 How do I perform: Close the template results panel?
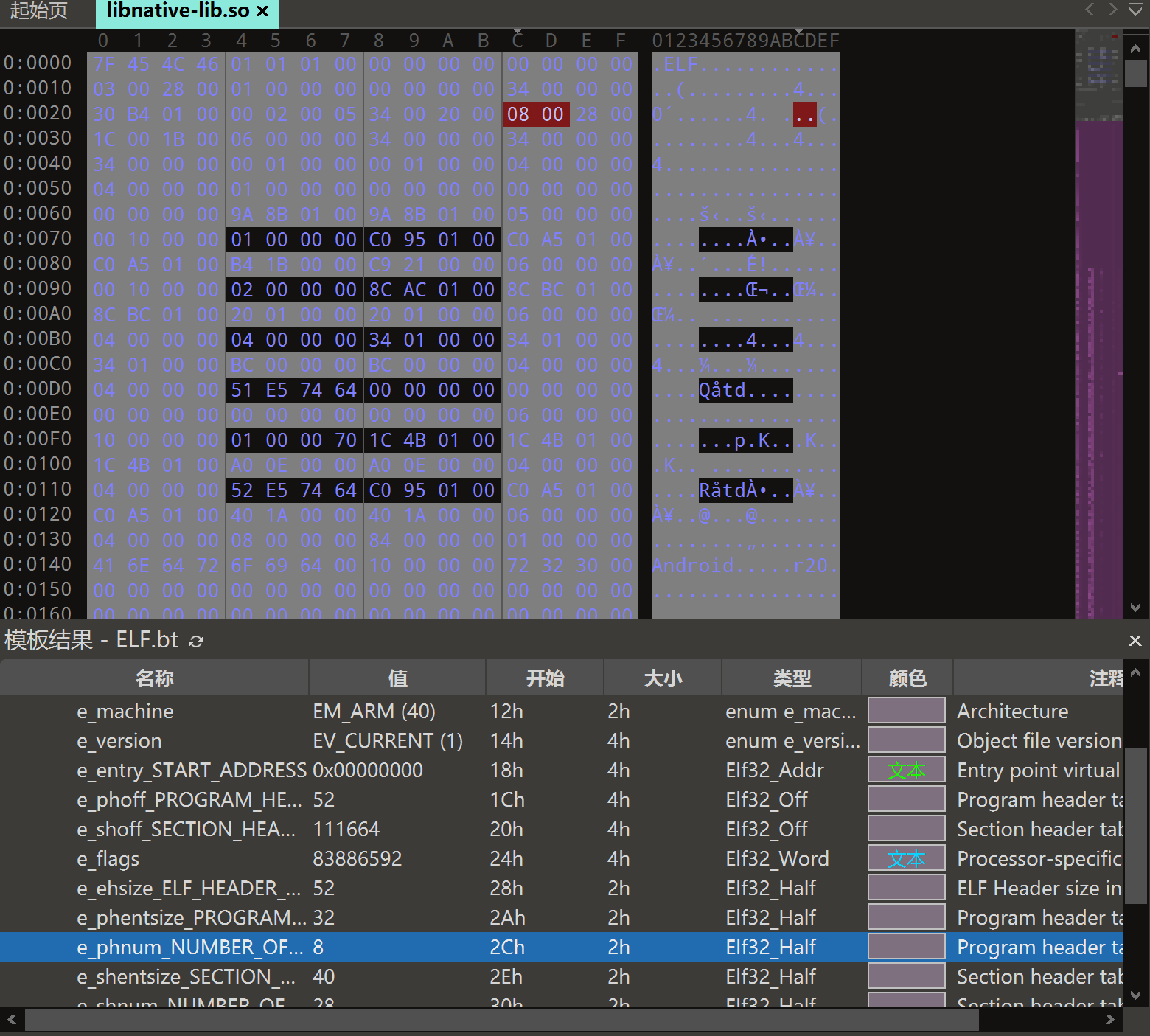click(x=1135, y=641)
